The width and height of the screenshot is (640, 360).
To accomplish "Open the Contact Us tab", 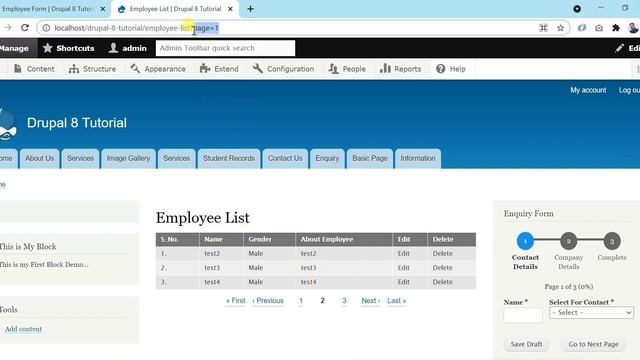I will coord(285,158).
